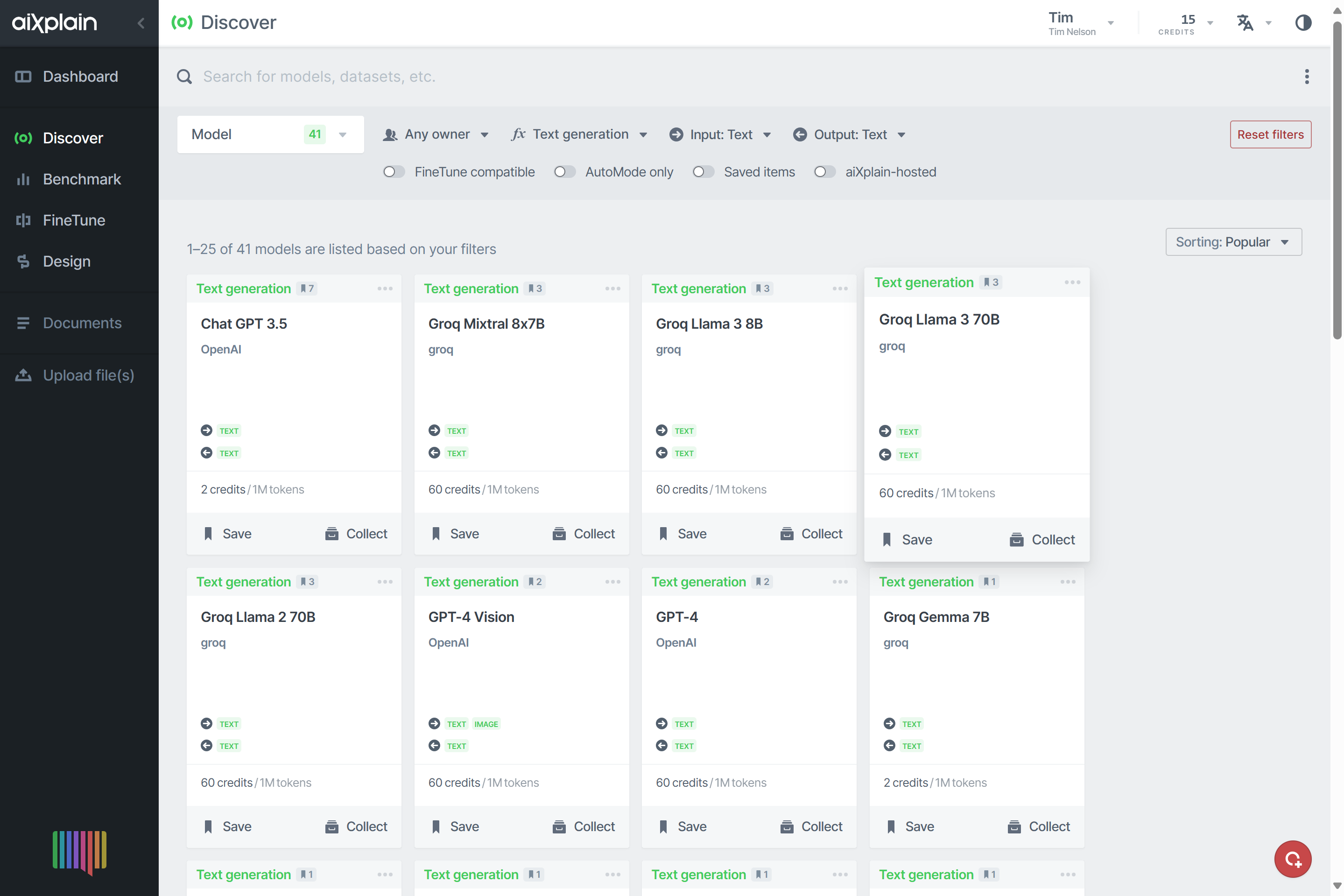Toggle dark mode contrast icon

1302,23
